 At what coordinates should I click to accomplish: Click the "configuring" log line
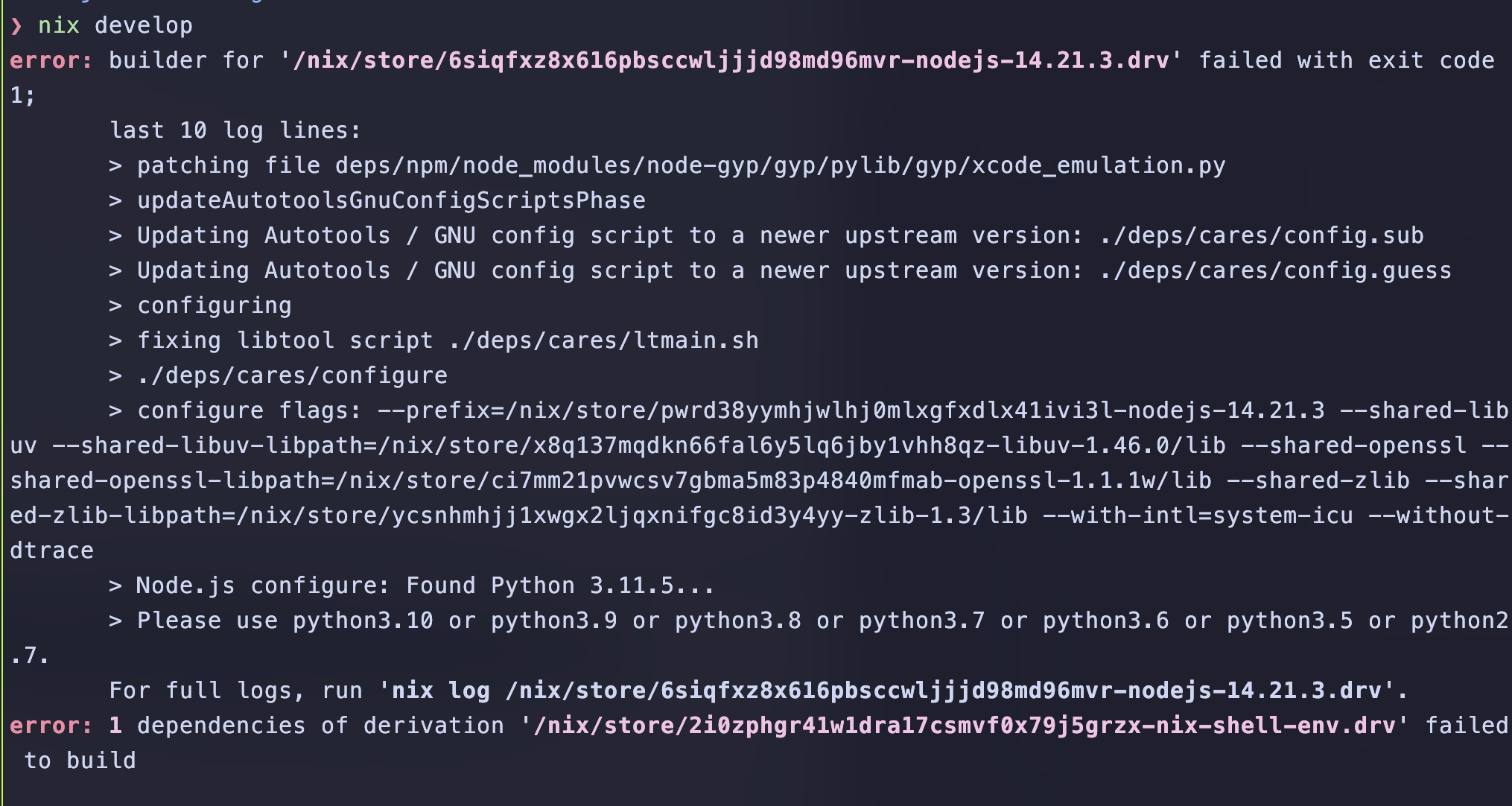[x=215, y=306]
